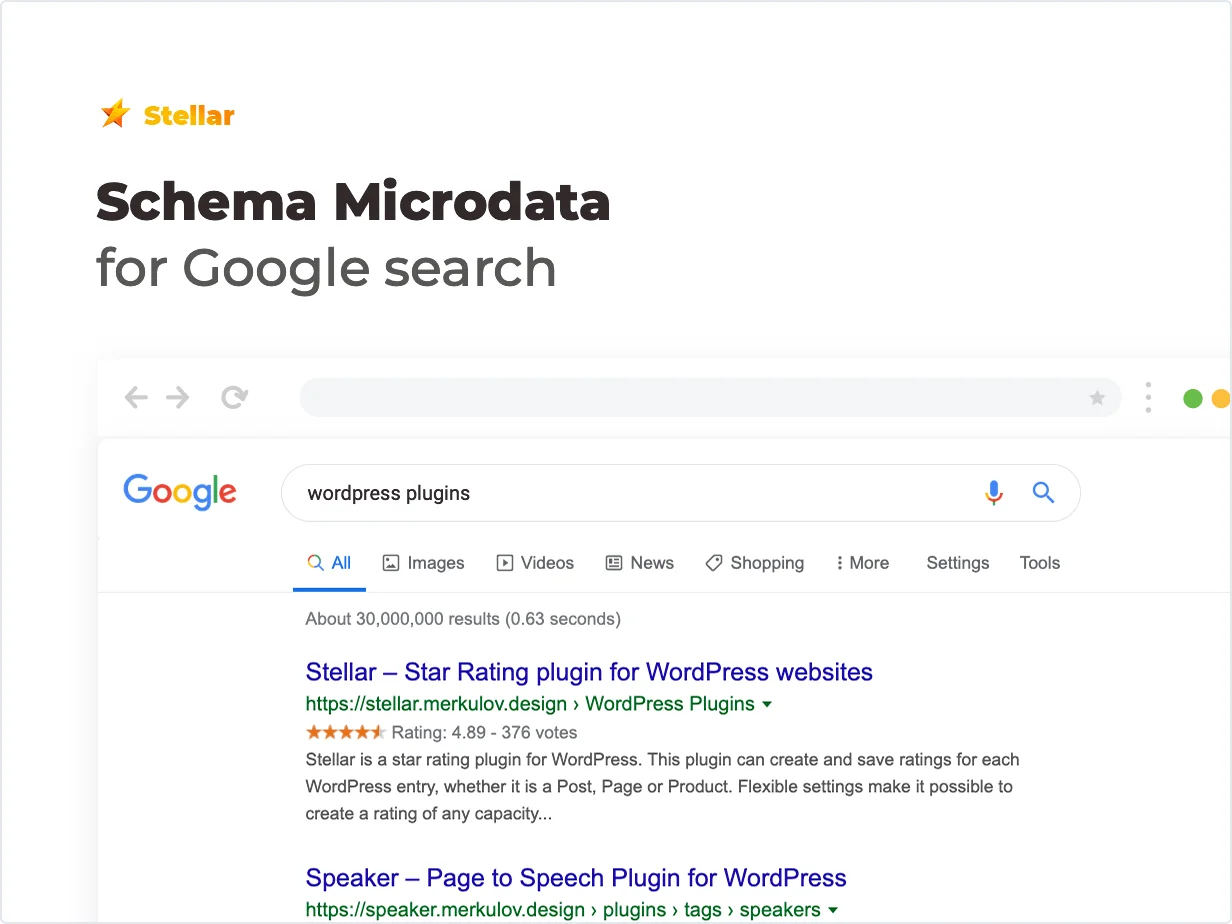Switch to the Videos tab
Viewport: 1232px width, 924px height.
(x=536, y=563)
